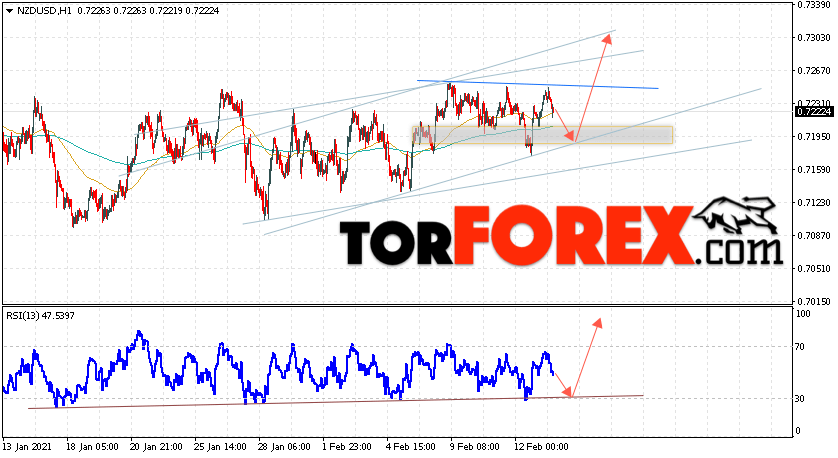The height and width of the screenshot is (458, 838).
Task: Select the RSI 70 level label
Action: [x=800, y=347]
